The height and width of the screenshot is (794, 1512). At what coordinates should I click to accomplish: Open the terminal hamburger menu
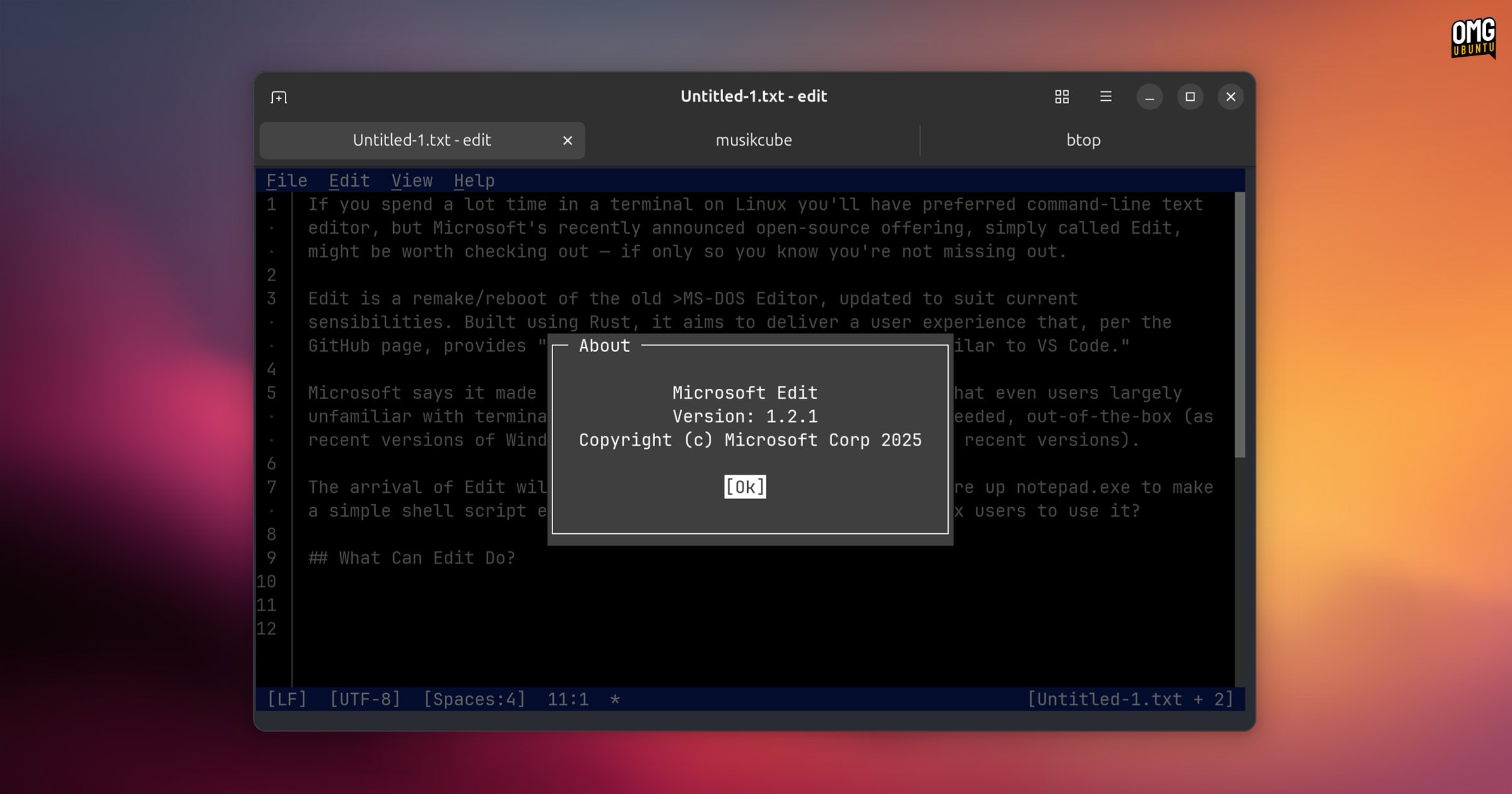point(1105,96)
